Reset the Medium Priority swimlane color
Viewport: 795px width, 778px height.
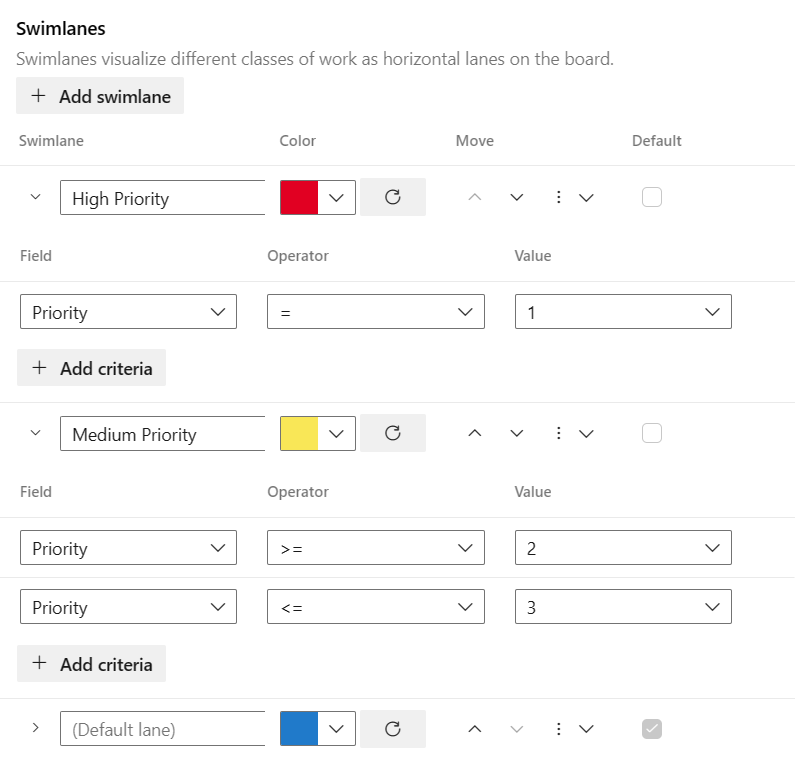pyautogui.click(x=392, y=433)
